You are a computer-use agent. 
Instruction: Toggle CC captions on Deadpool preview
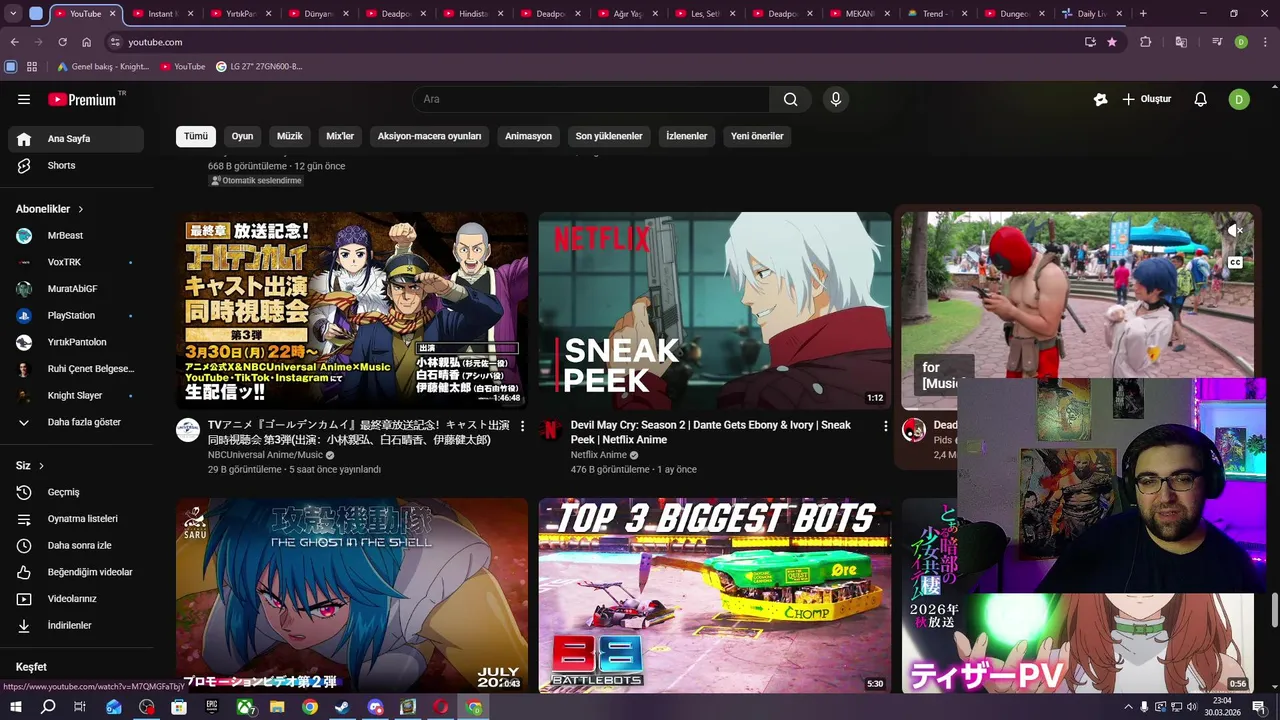(x=1235, y=262)
